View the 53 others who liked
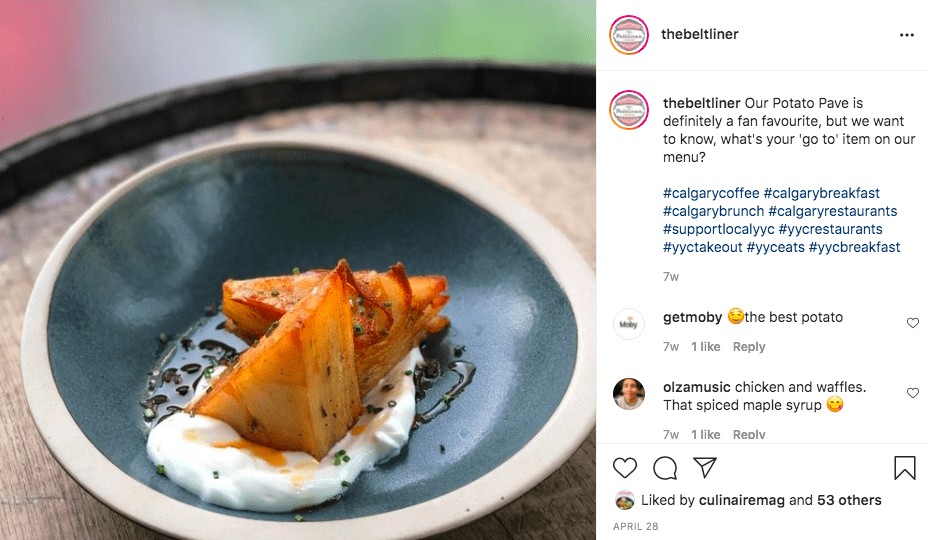The width and height of the screenshot is (928, 540). (849, 500)
